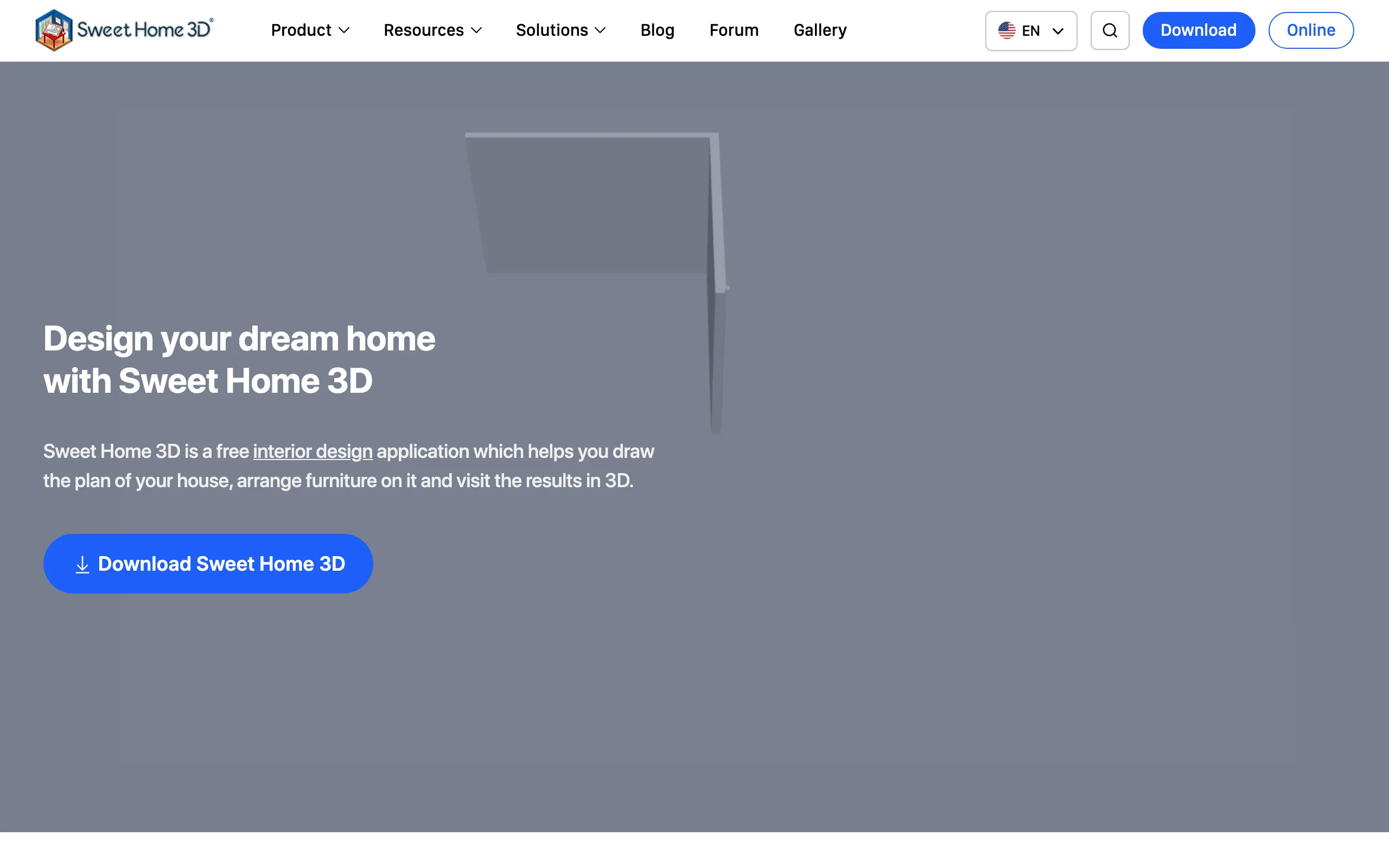Click the hero heading 'Design your dream home'
The width and height of the screenshot is (1389, 868).
tap(239, 338)
